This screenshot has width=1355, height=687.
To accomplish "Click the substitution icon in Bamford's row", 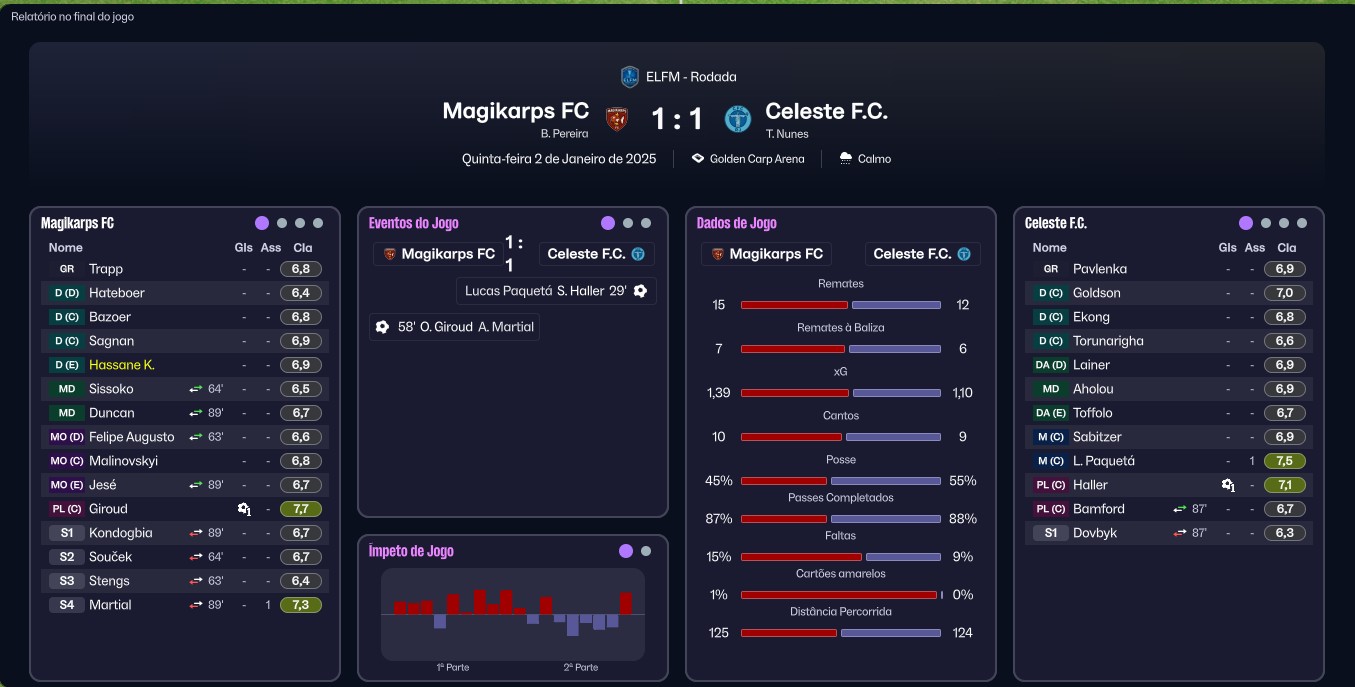I will pyautogui.click(x=1180, y=509).
